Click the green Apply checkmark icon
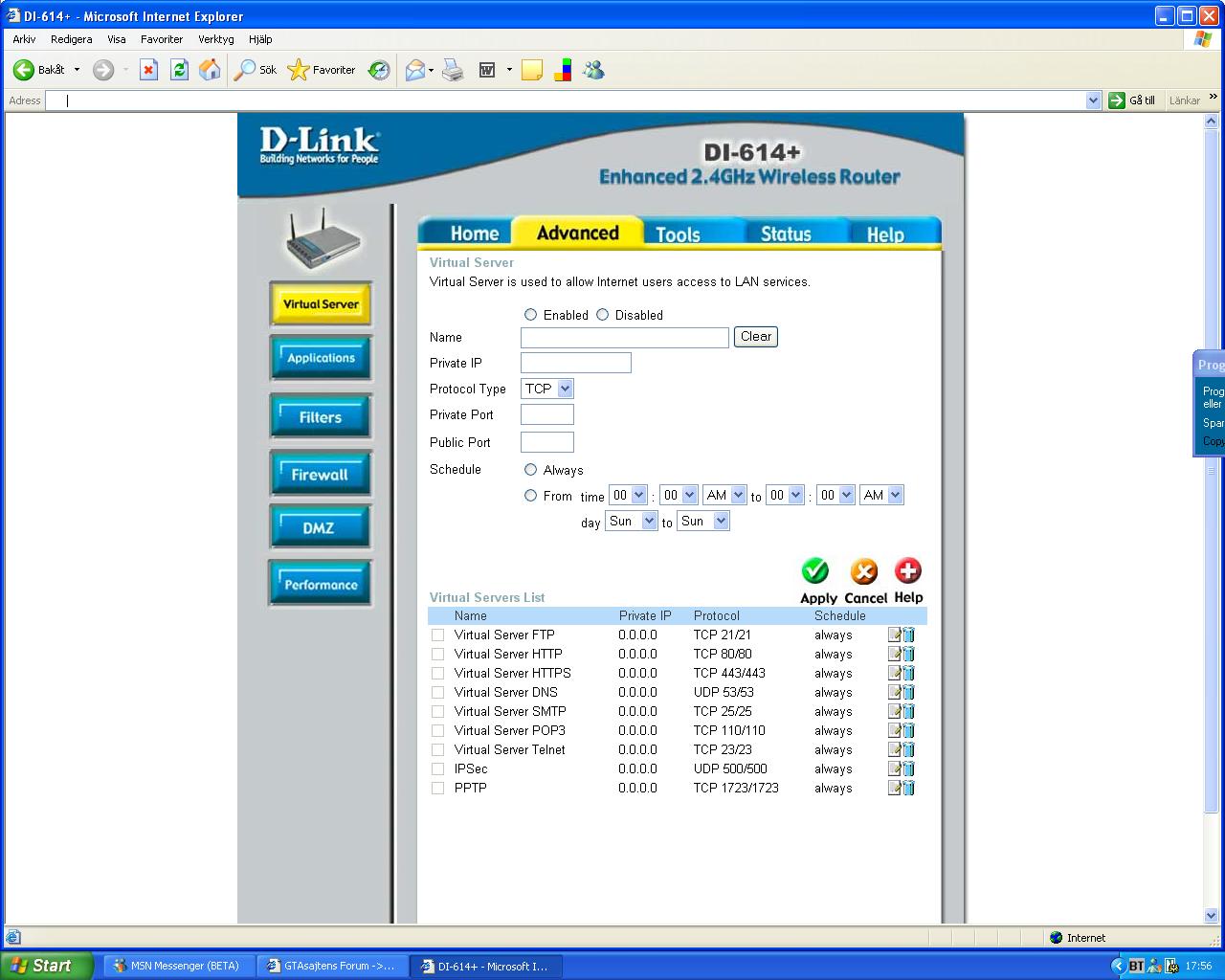Image resolution: width=1225 pixels, height=980 pixels. [x=815, y=571]
